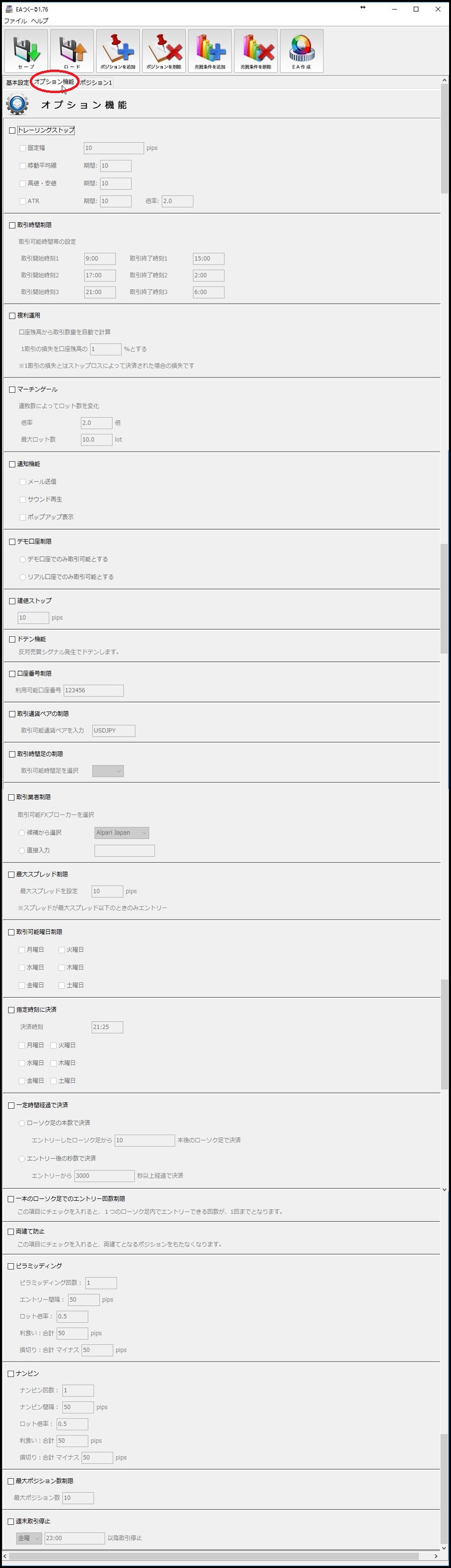451x1568 pixels.
Task: Click the 固定幅 pips input field
Action: (114, 148)
